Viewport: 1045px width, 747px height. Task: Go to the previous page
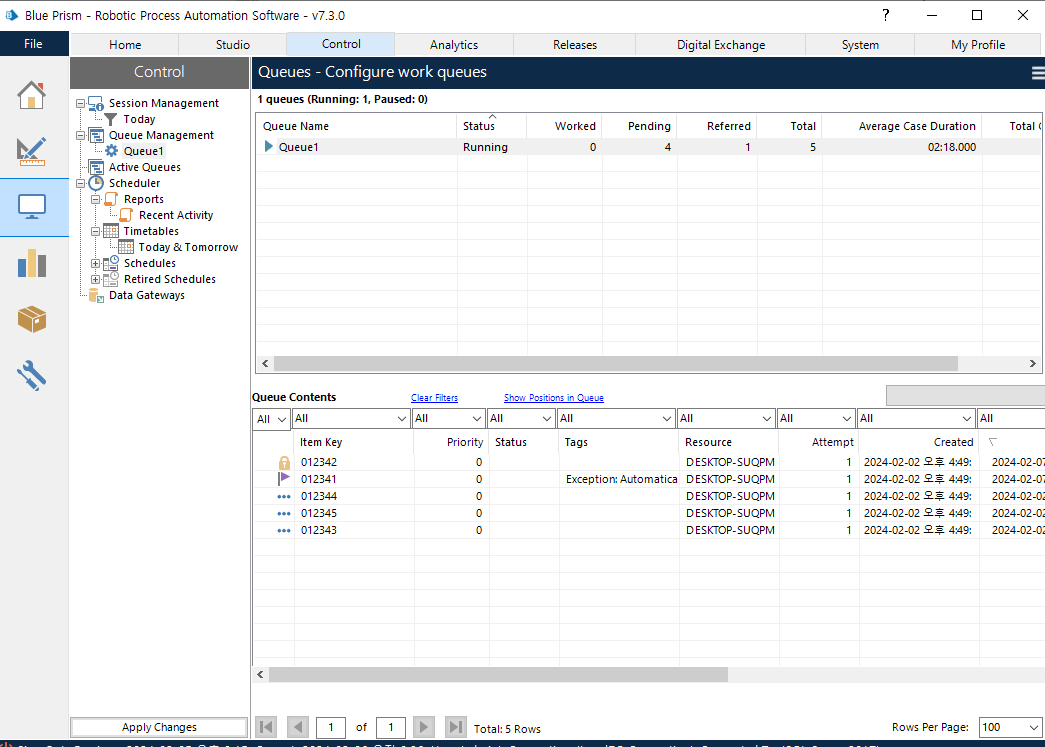pyautogui.click(x=298, y=727)
